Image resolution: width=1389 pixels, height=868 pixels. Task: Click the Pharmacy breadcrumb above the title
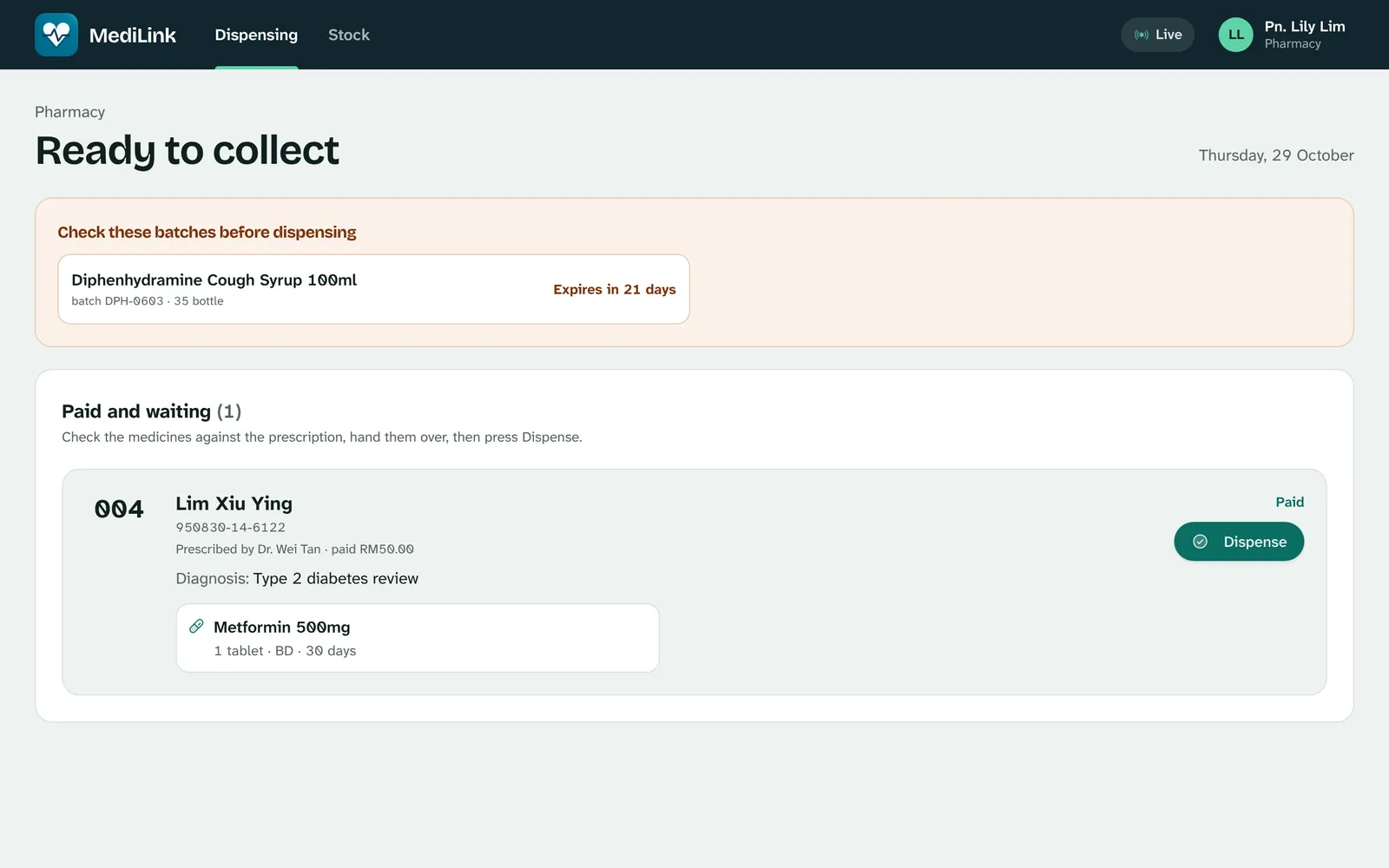[x=69, y=112]
